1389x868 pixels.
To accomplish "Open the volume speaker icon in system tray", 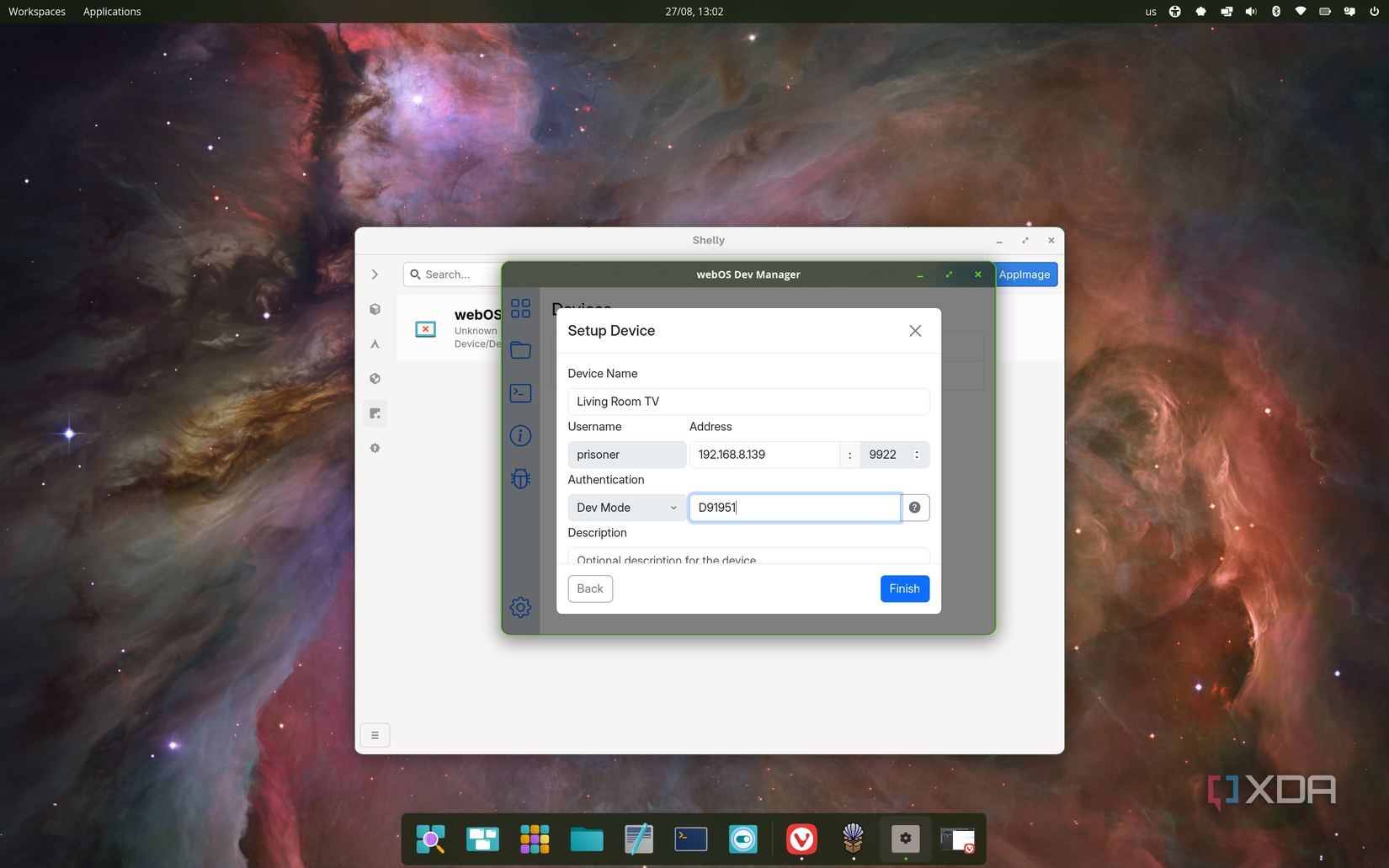I will pos(1251,12).
